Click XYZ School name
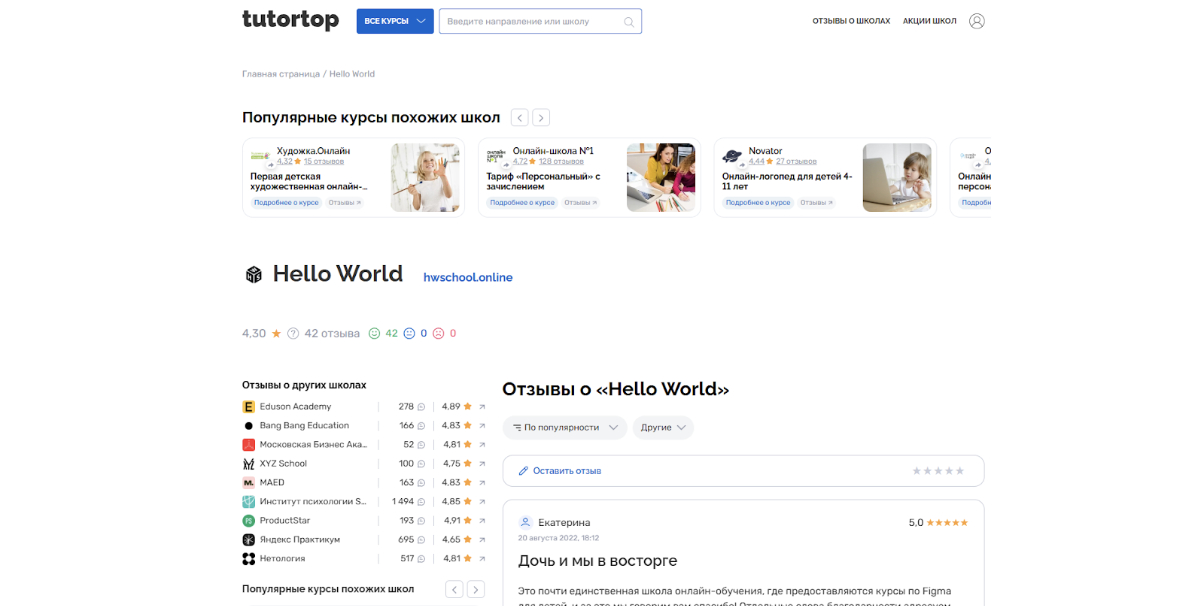 pyautogui.click(x=283, y=464)
